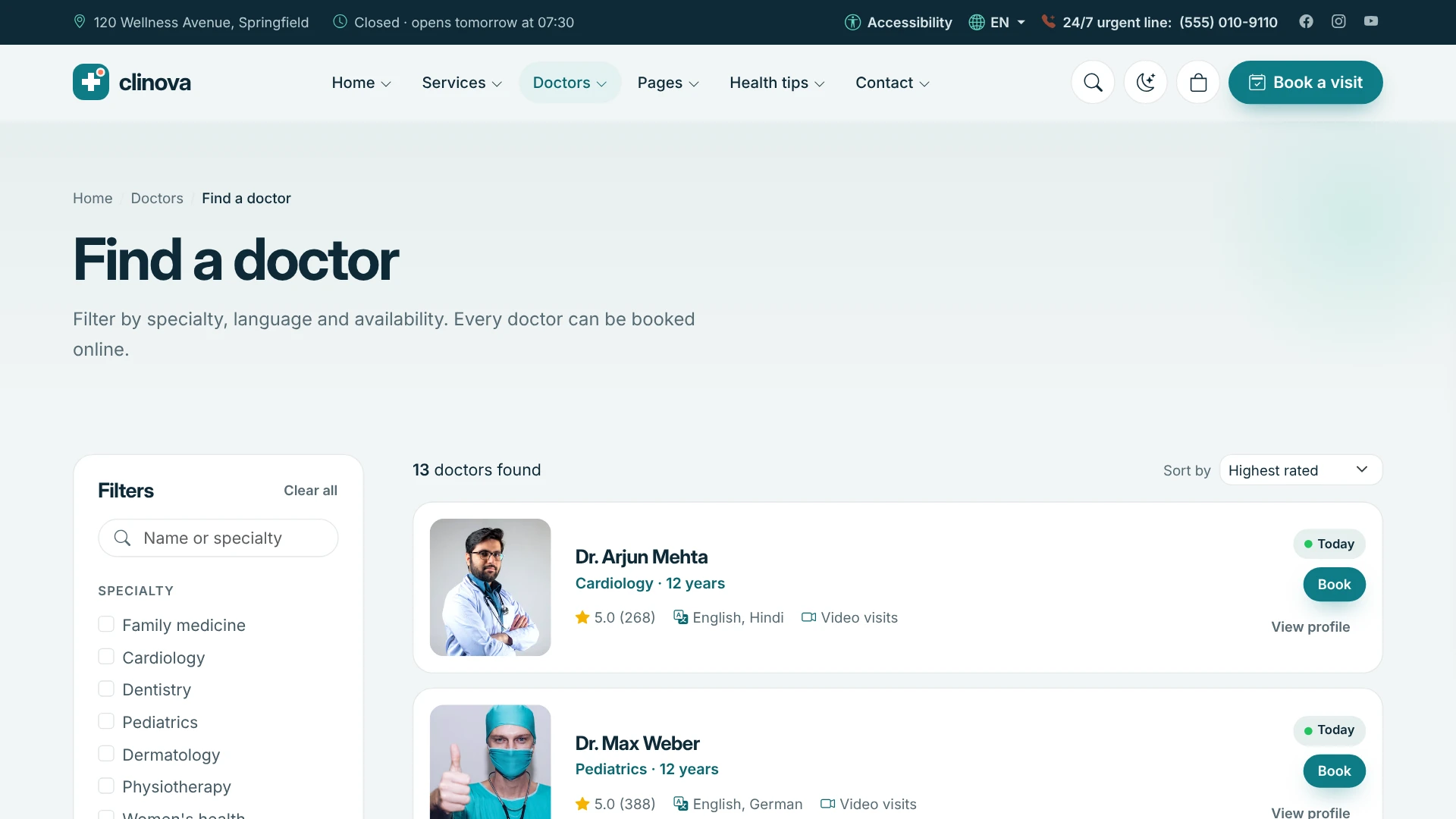Clear all filters
Viewport: 1456px width, 819px height.
[x=310, y=491]
